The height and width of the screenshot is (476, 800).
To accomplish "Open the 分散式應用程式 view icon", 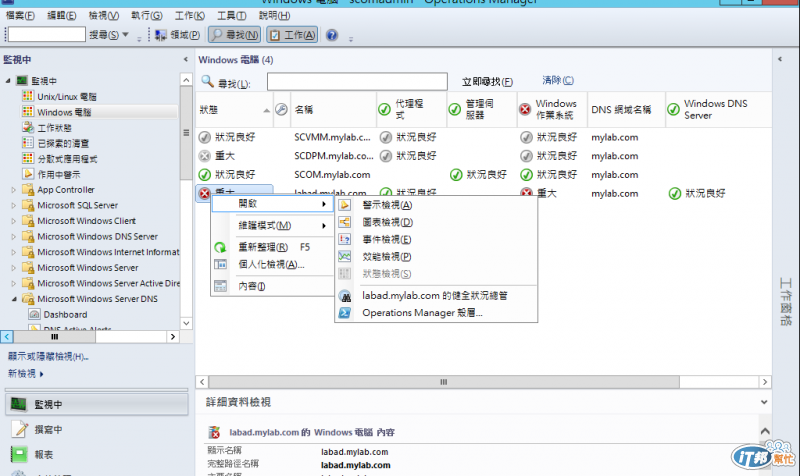I will [28, 159].
